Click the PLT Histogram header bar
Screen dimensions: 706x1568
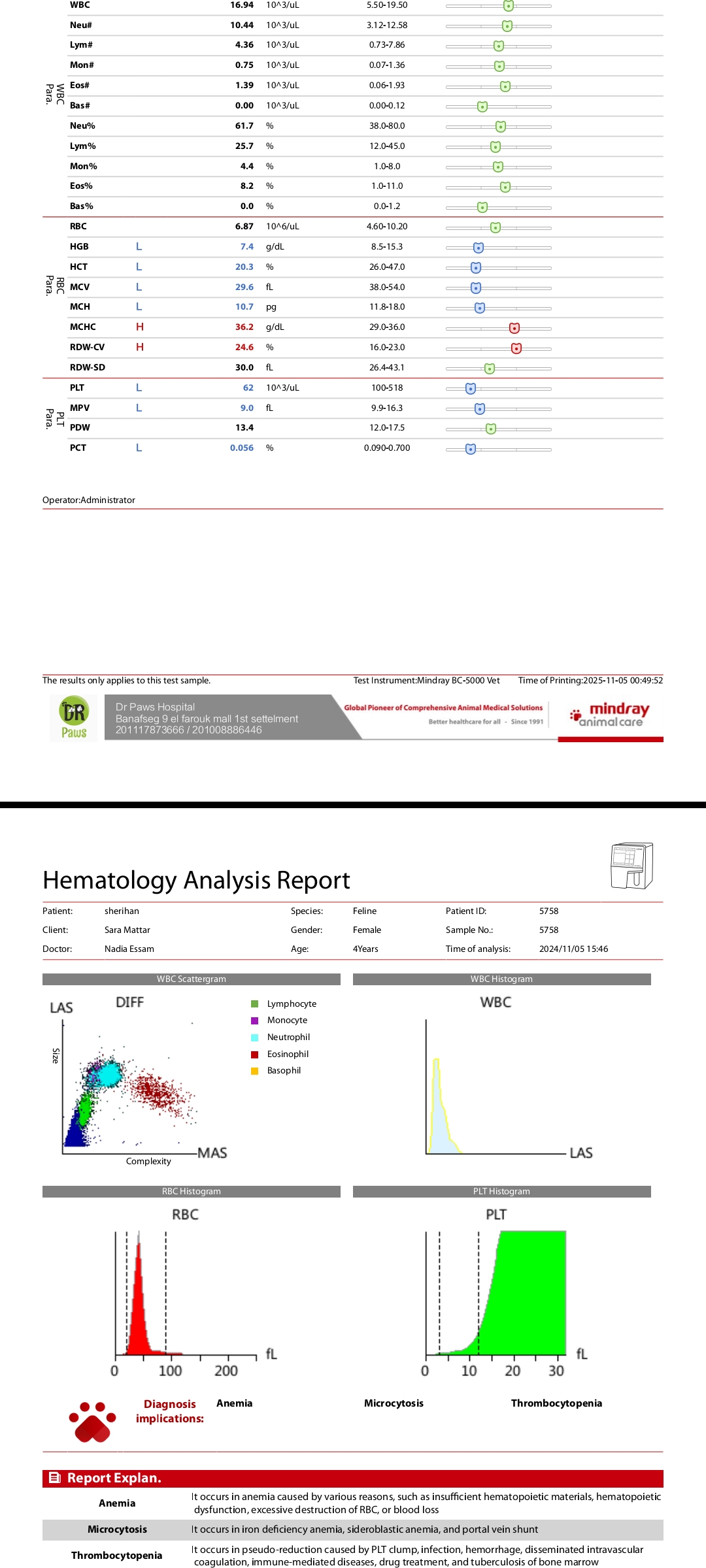pyautogui.click(x=501, y=1191)
